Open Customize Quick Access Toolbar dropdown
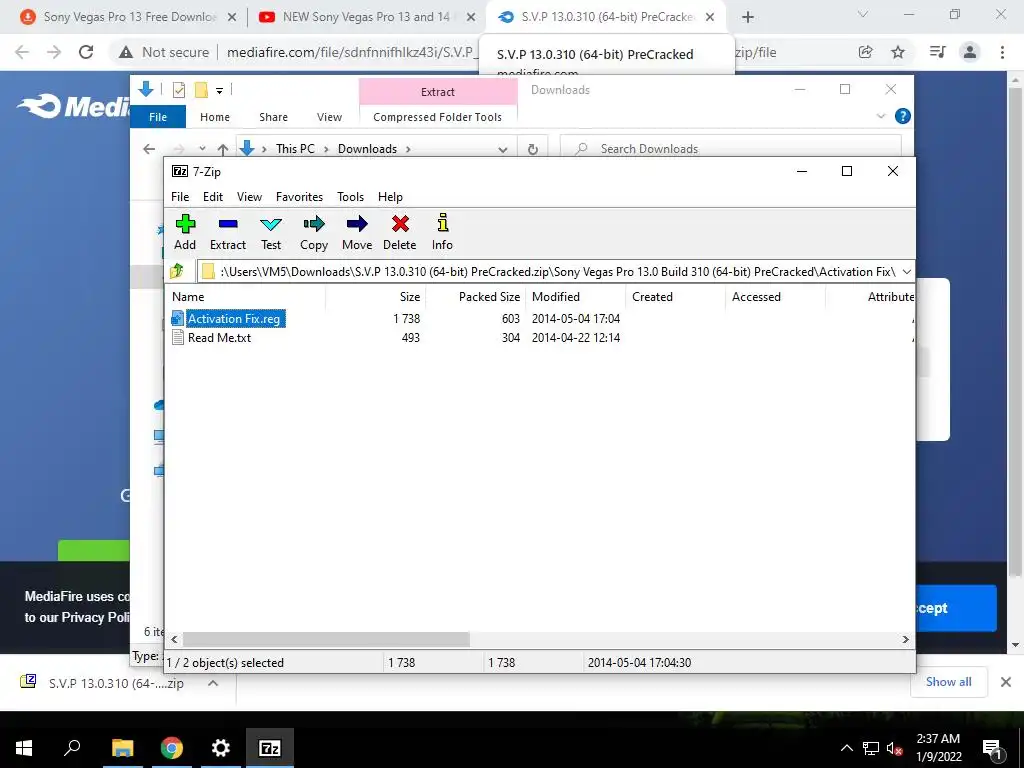1024x768 pixels. coord(219,91)
